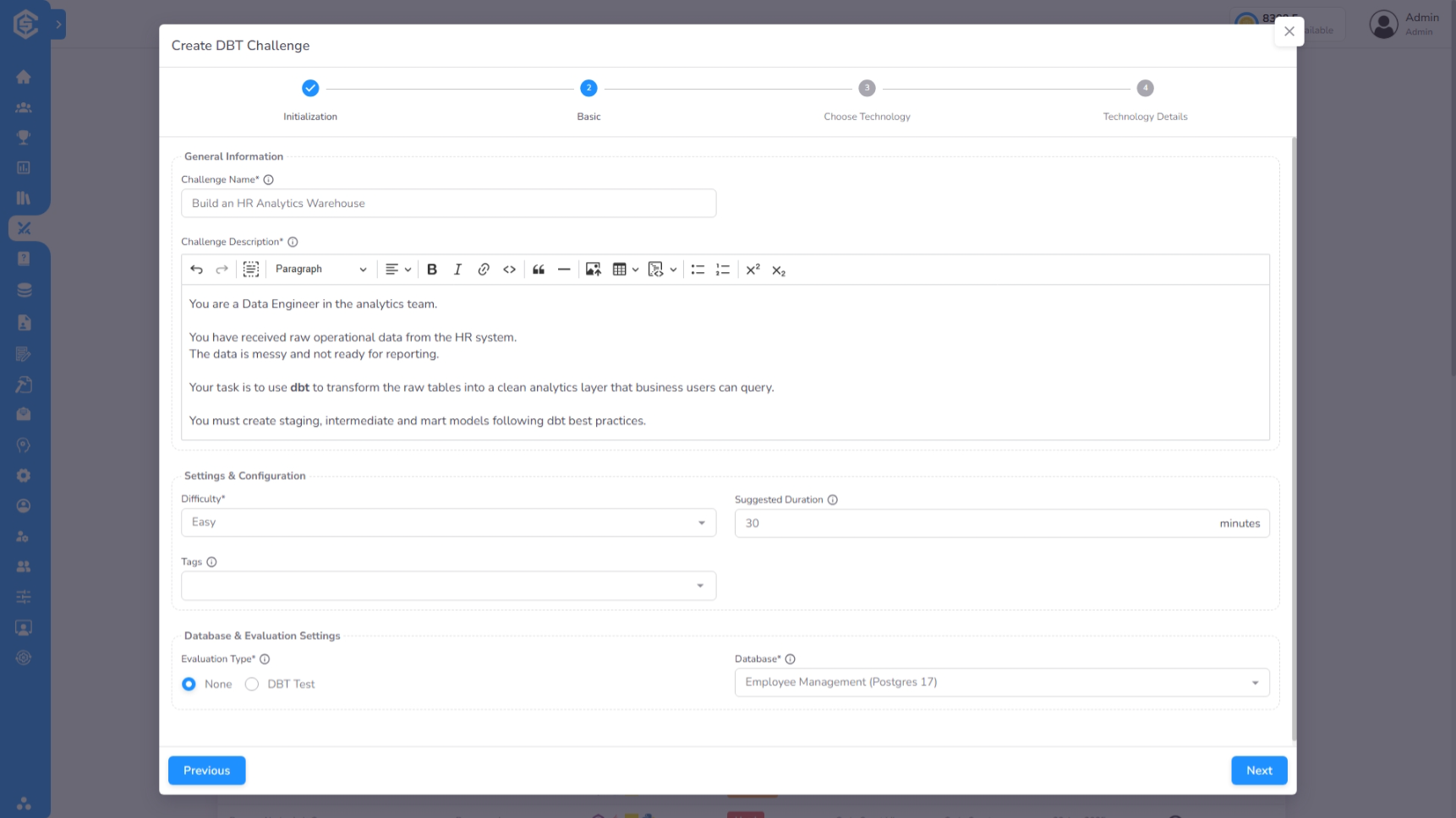Go back with the Previous button

(207, 771)
